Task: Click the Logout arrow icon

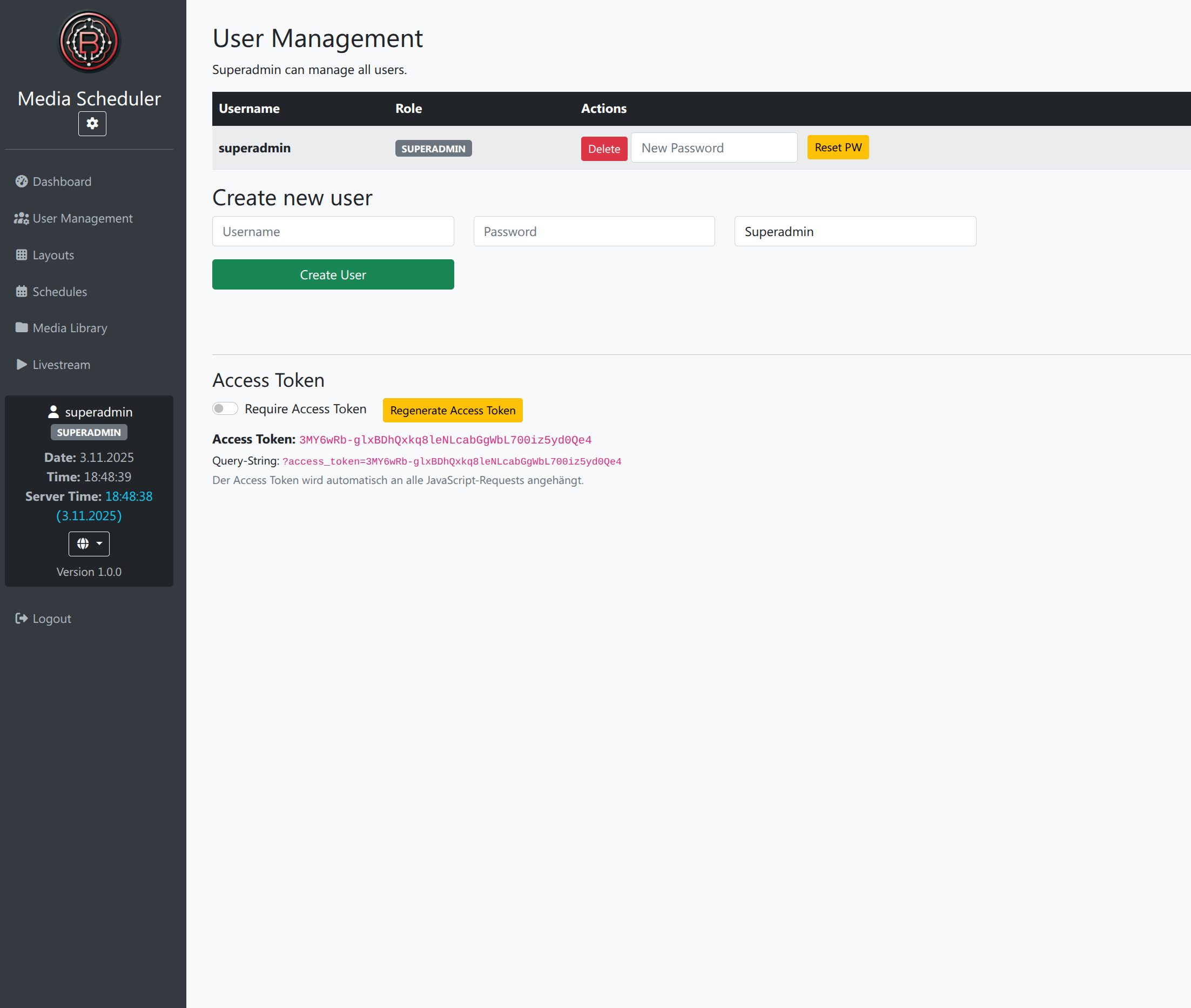Action: pos(22,619)
